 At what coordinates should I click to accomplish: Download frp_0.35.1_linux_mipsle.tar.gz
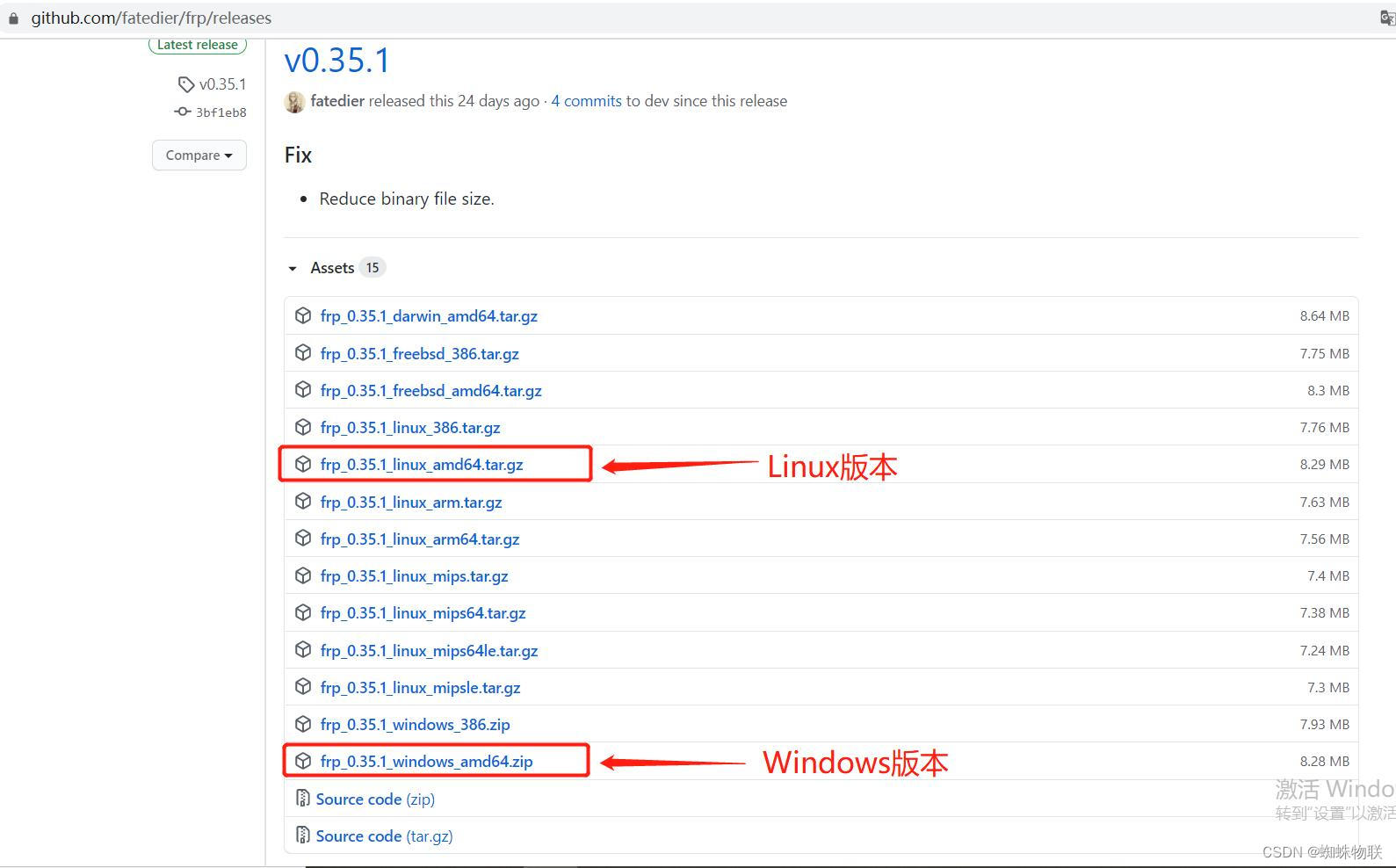click(x=420, y=687)
